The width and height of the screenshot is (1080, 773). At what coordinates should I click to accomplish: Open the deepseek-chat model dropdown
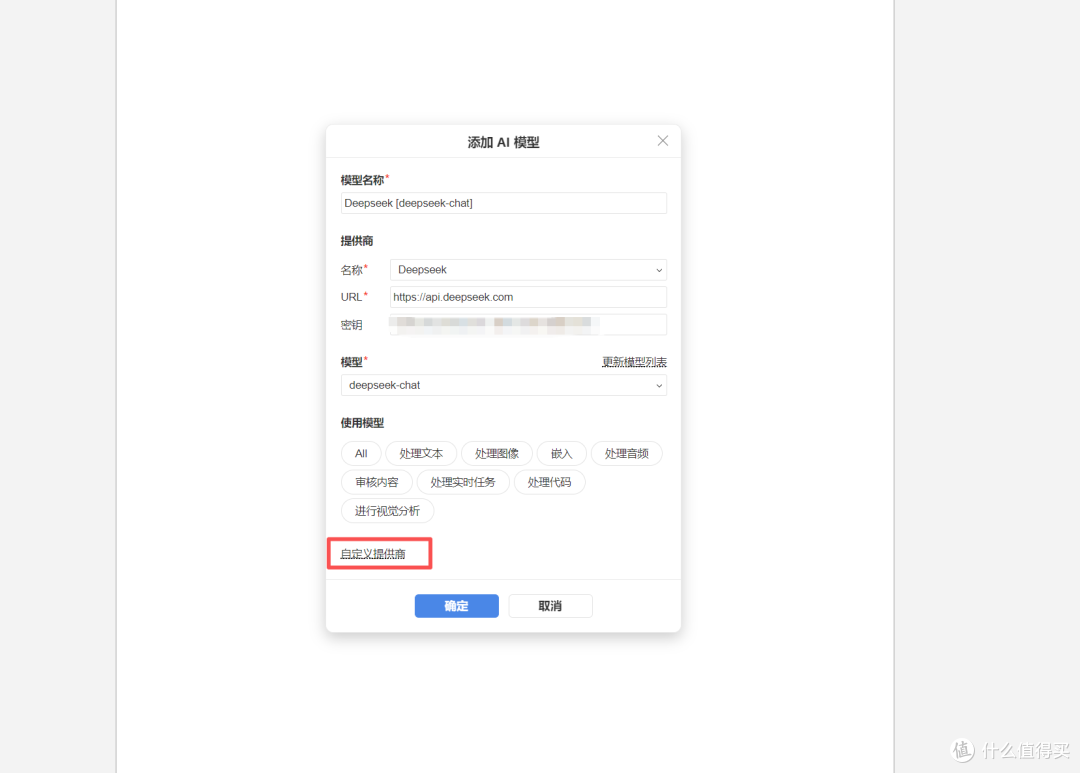(x=503, y=385)
